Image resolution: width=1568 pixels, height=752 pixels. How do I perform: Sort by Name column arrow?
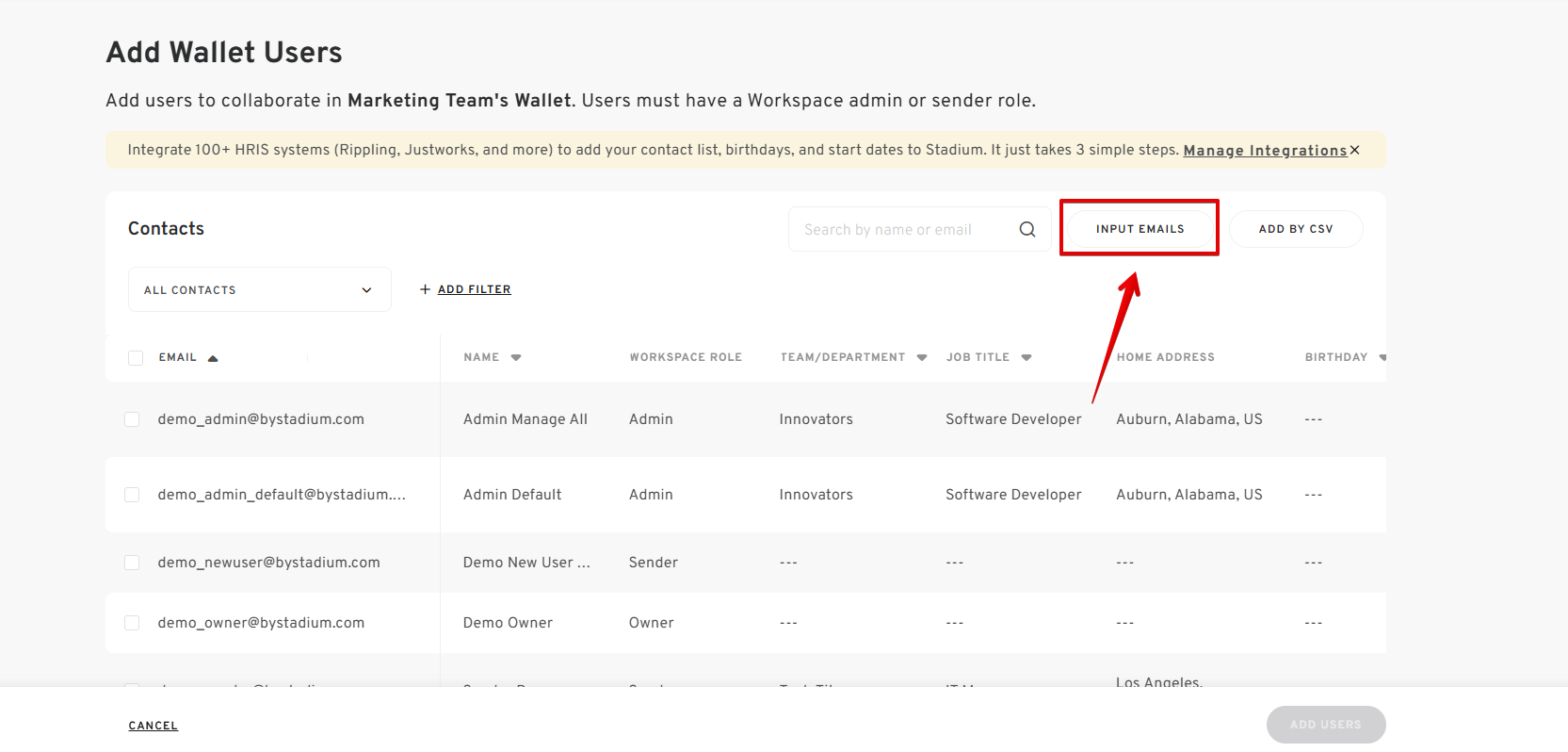[x=516, y=357]
